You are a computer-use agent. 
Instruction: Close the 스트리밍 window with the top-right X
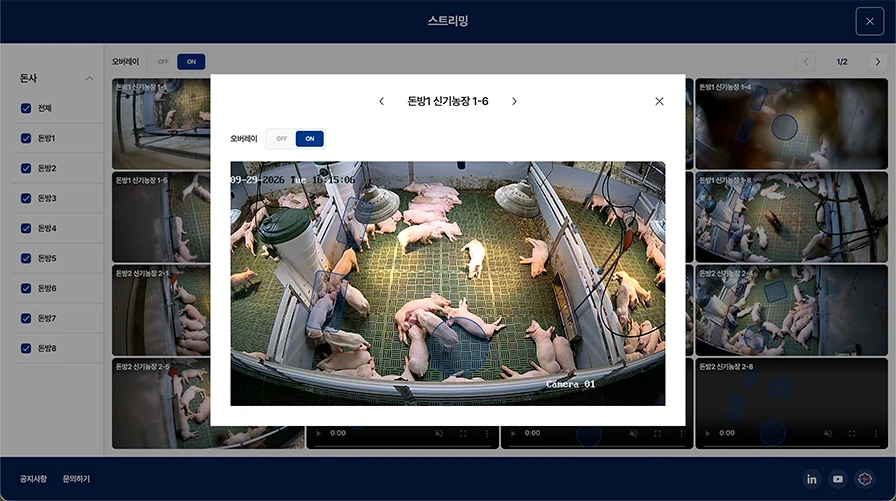point(870,22)
